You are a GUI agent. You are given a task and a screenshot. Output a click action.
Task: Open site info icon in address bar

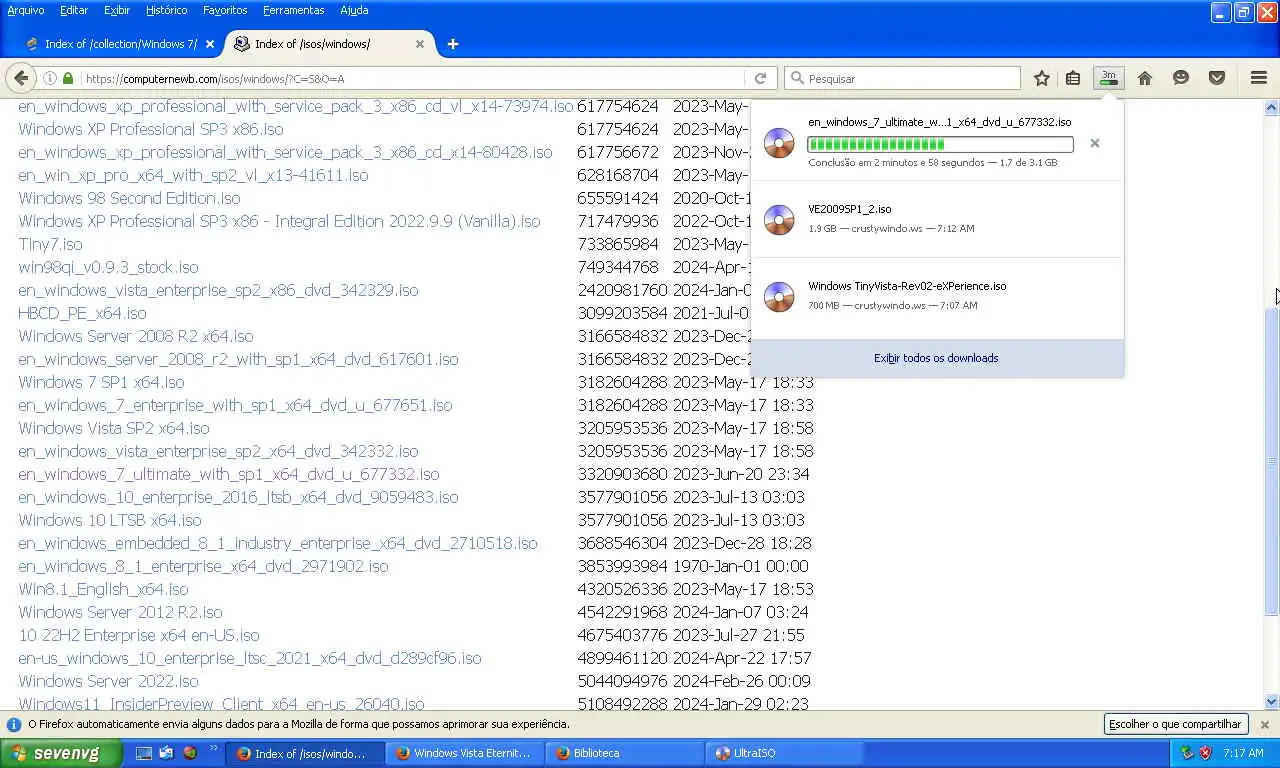[x=49, y=78]
